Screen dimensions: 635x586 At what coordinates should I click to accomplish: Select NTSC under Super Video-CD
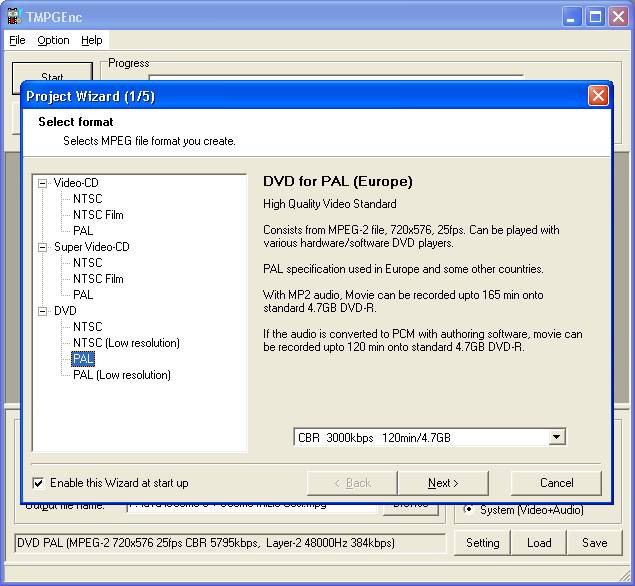tap(87, 263)
